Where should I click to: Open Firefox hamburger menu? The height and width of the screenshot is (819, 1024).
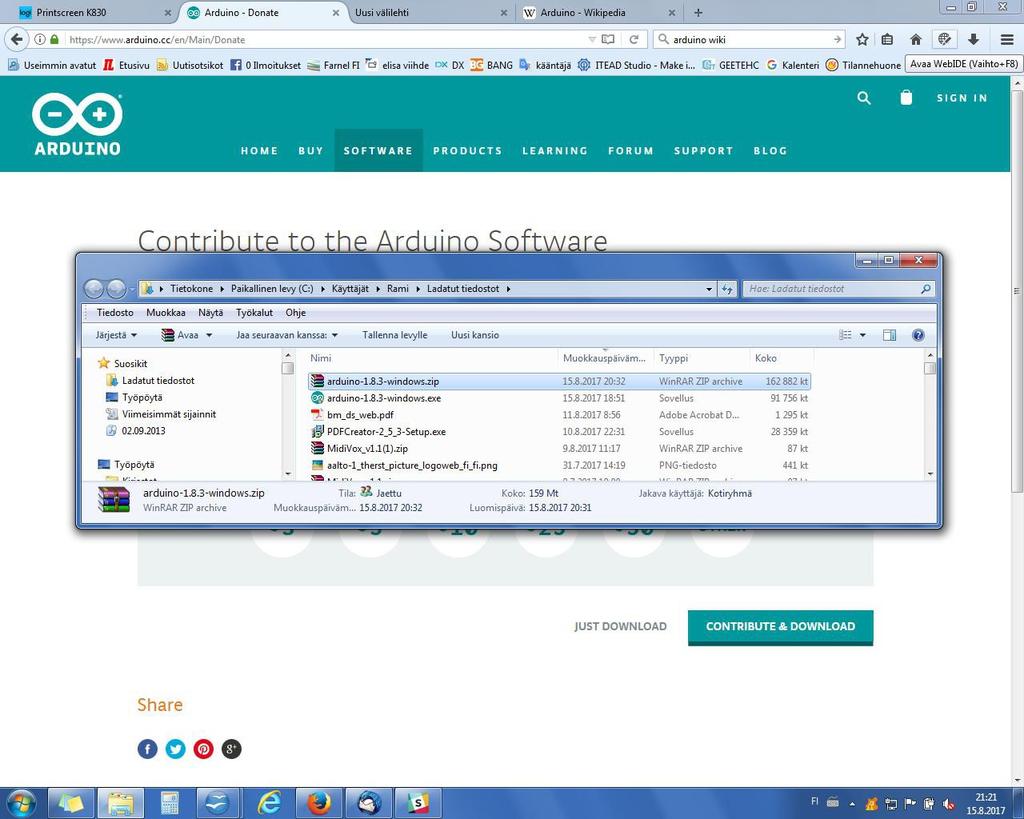(1007, 39)
